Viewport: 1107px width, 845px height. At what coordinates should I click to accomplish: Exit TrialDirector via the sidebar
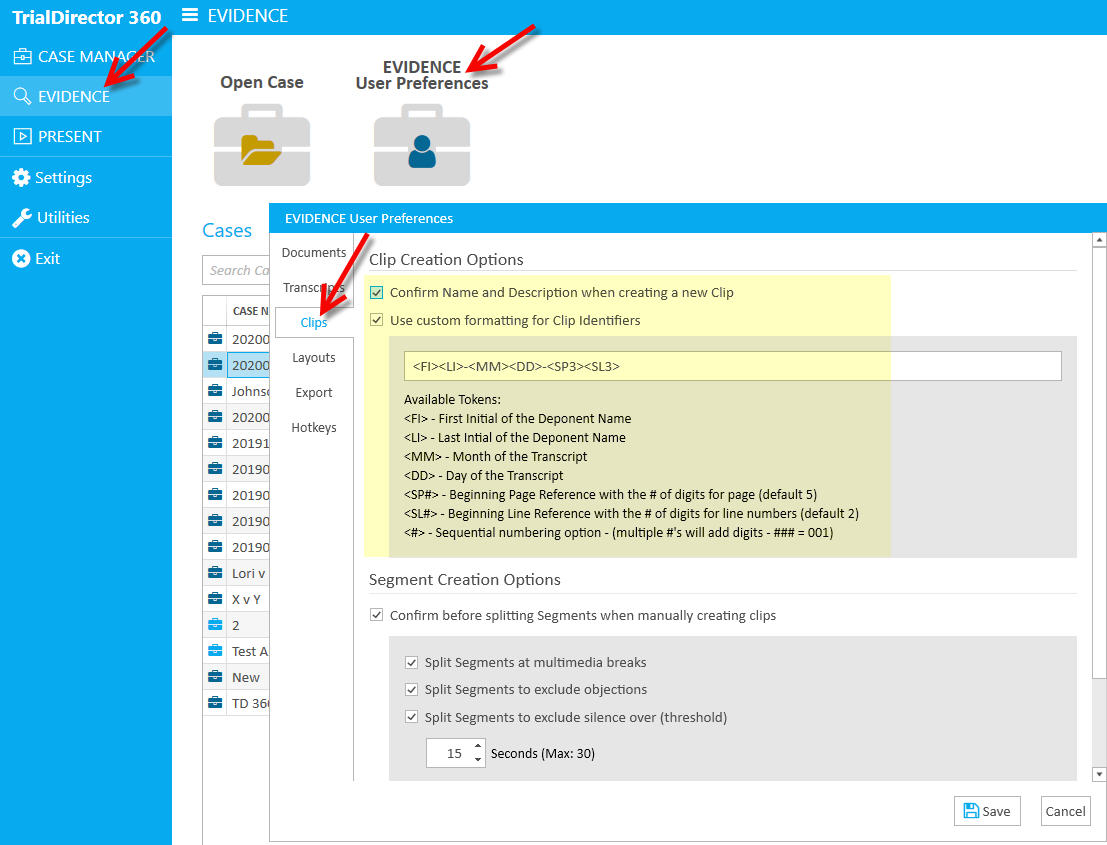pyautogui.click(x=85, y=258)
